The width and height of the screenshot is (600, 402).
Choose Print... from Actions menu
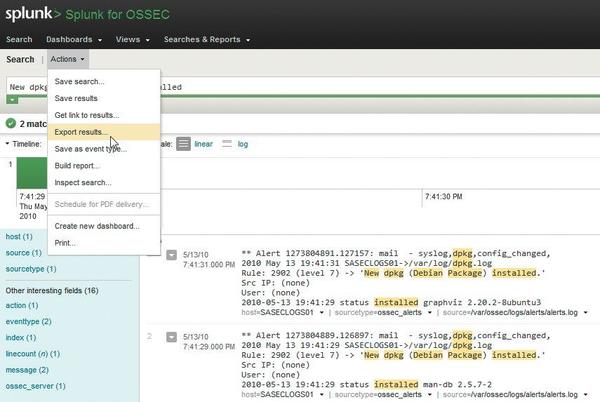point(104,243)
